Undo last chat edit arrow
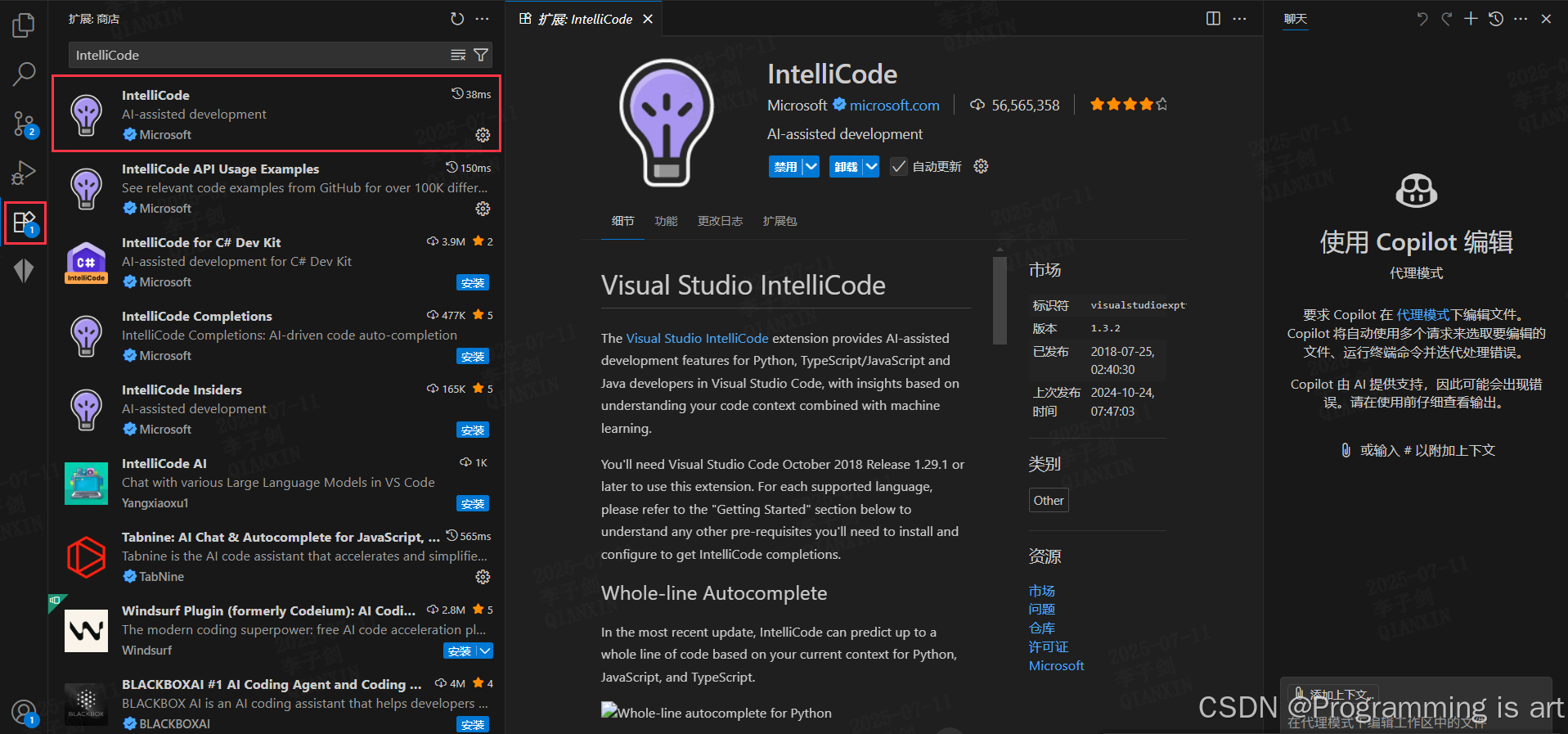 [x=1422, y=19]
